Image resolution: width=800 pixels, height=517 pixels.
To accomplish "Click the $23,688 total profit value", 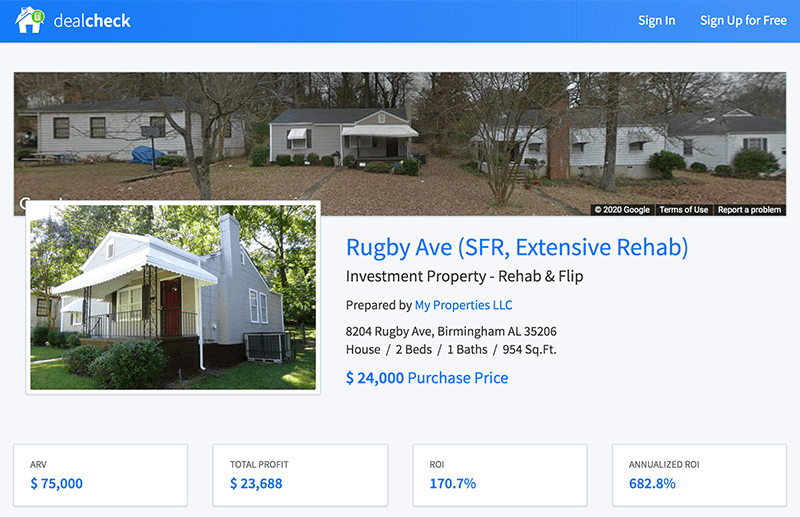I will coord(256,483).
